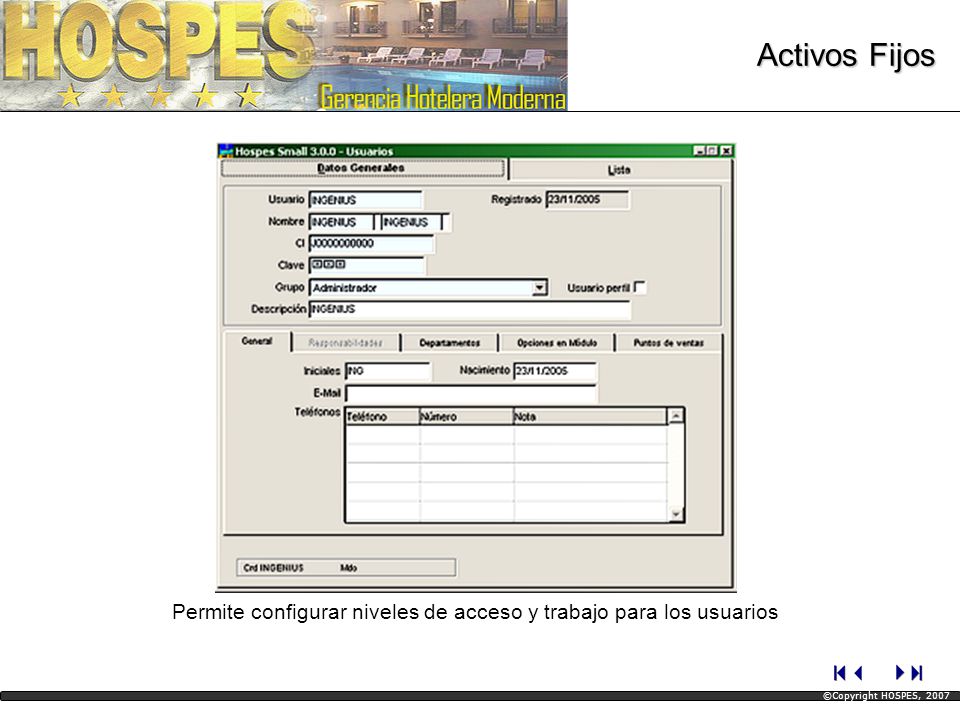Close the Hospes Usuarios window
This screenshot has width=960, height=720.
726,151
